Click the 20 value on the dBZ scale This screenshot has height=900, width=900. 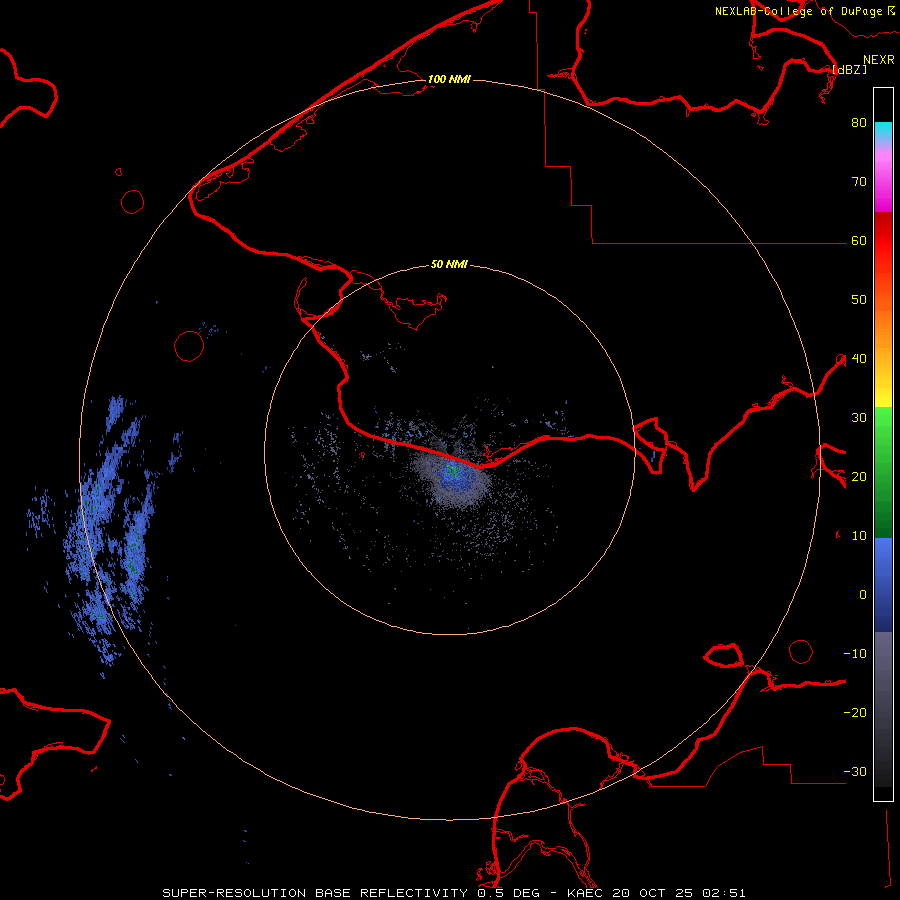[859, 477]
